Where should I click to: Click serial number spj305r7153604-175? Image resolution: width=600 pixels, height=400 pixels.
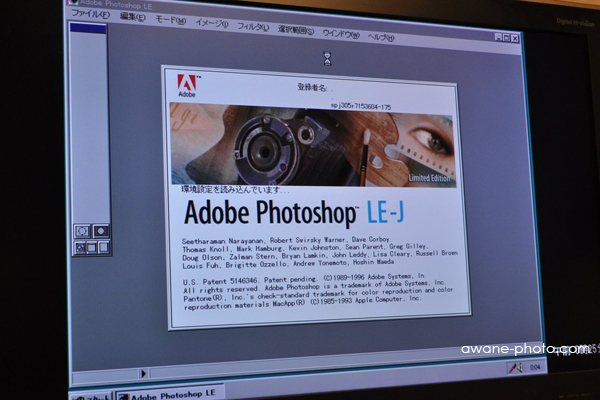[x=360, y=106]
